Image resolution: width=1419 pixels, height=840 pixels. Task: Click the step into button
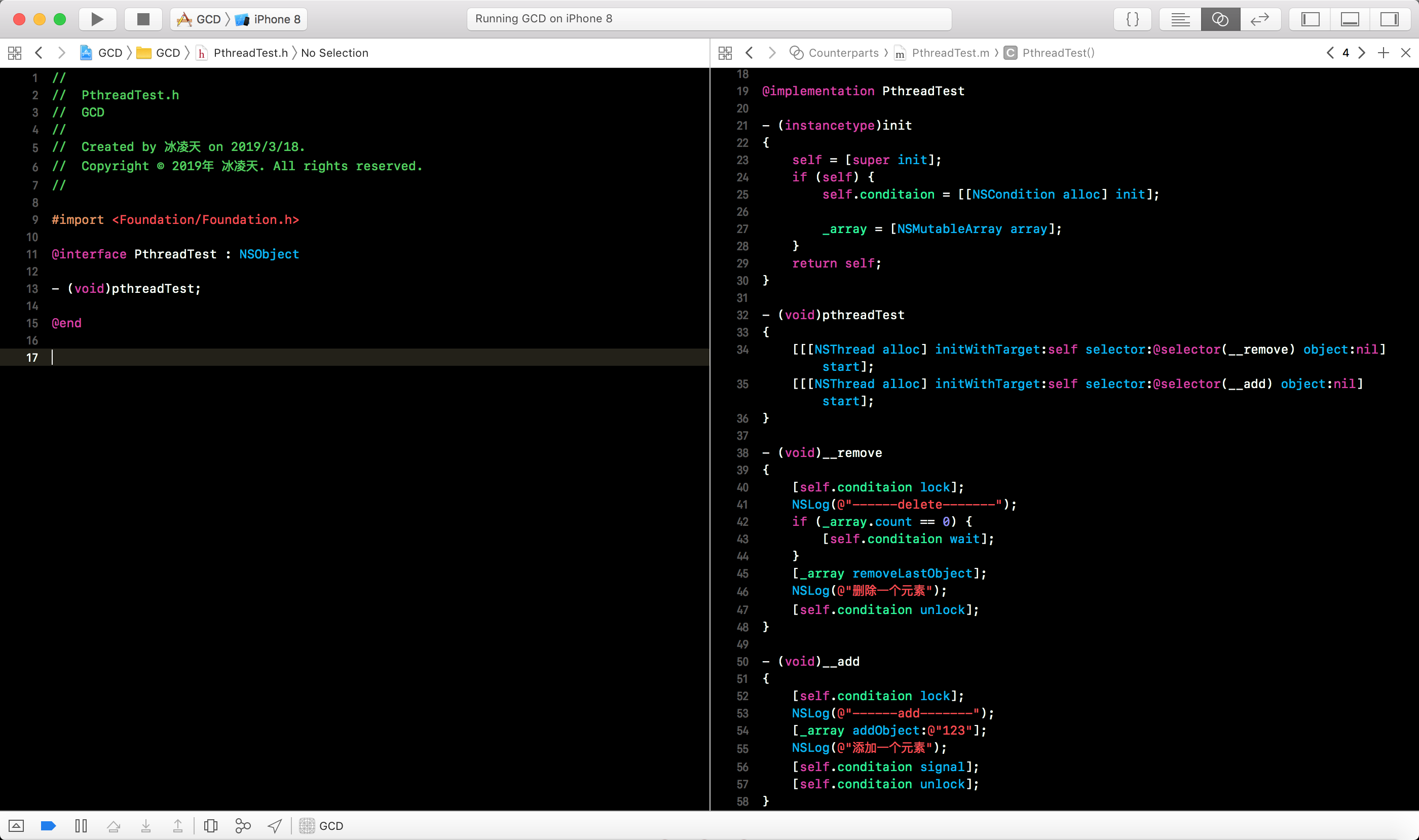[x=145, y=826]
